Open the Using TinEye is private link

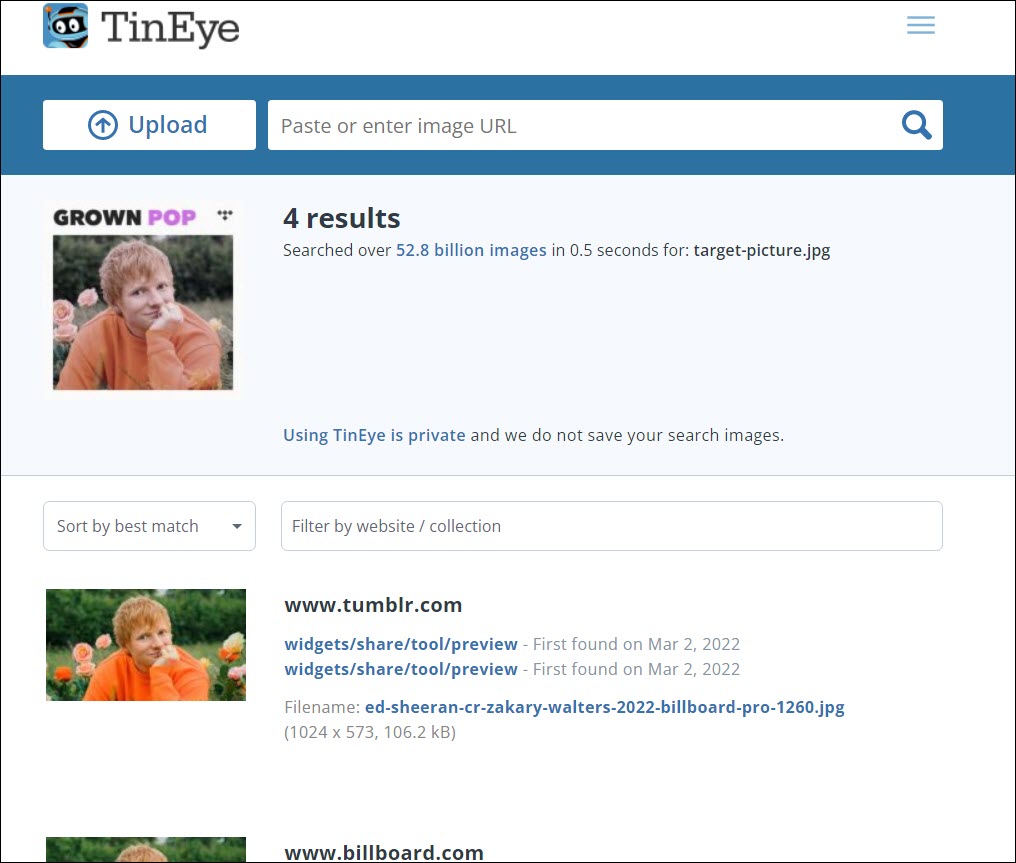coord(374,435)
